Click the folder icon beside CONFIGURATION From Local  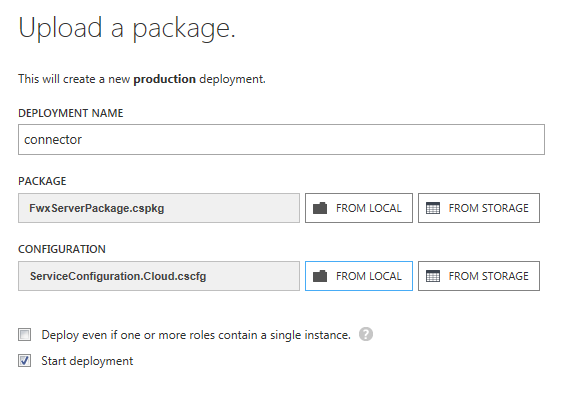click(320, 276)
